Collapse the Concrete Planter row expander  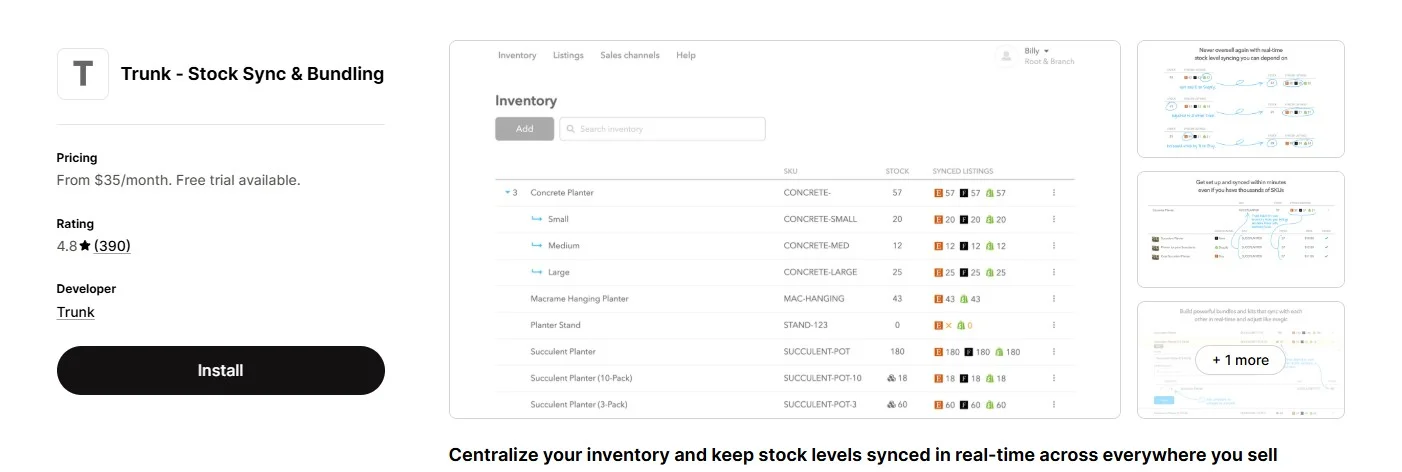pyautogui.click(x=508, y=192)
